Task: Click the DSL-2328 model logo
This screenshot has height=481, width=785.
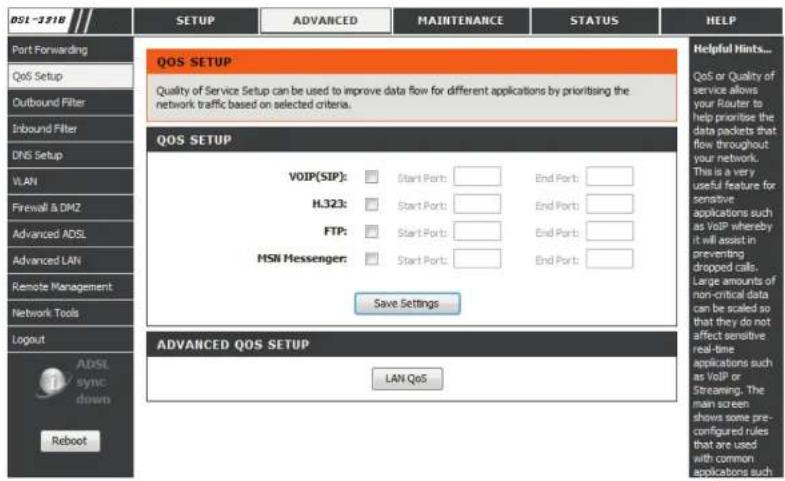Action: (38, 21)
